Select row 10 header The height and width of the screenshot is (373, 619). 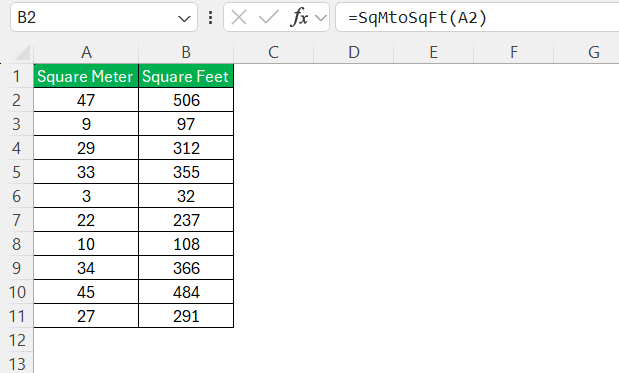(17, 292)
